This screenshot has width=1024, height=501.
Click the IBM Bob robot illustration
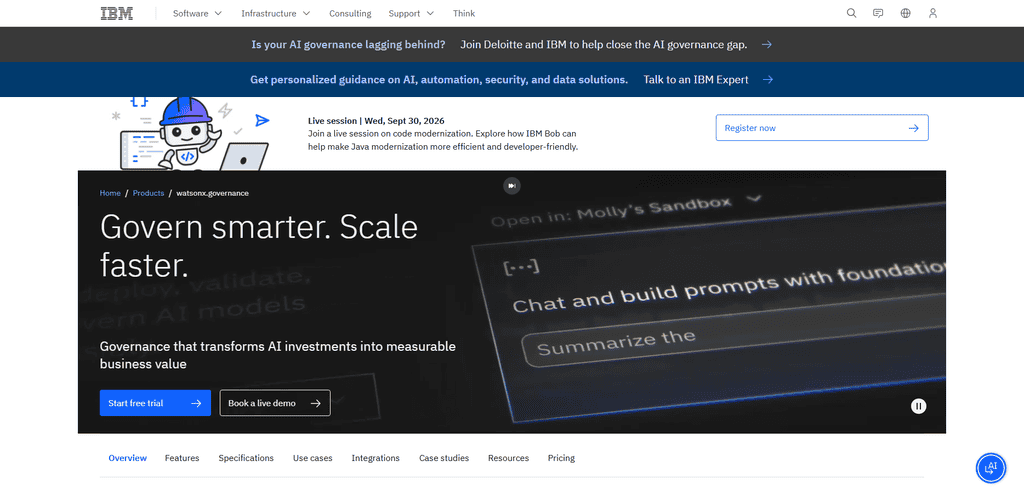[x=195, y=134]
